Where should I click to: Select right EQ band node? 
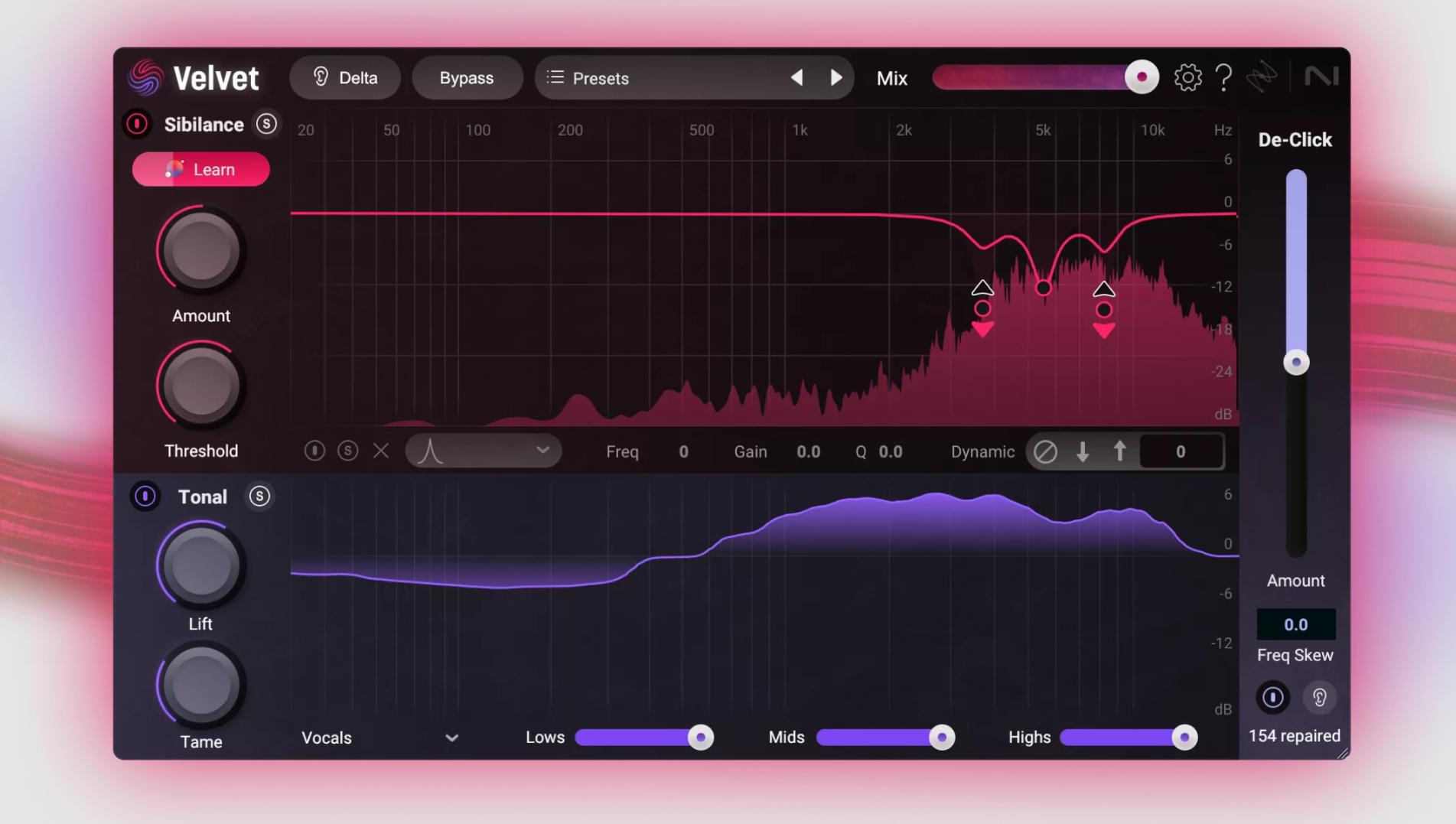pos(1103,310)
